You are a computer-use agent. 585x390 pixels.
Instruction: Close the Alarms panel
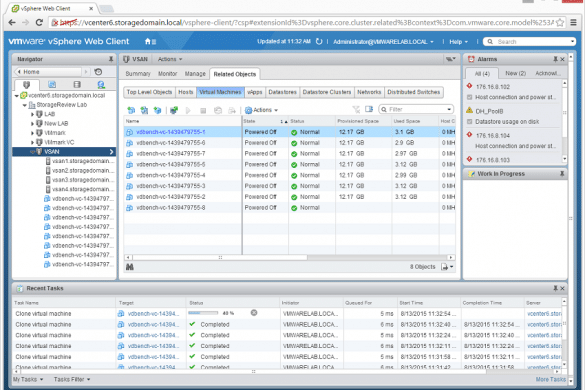562,59
